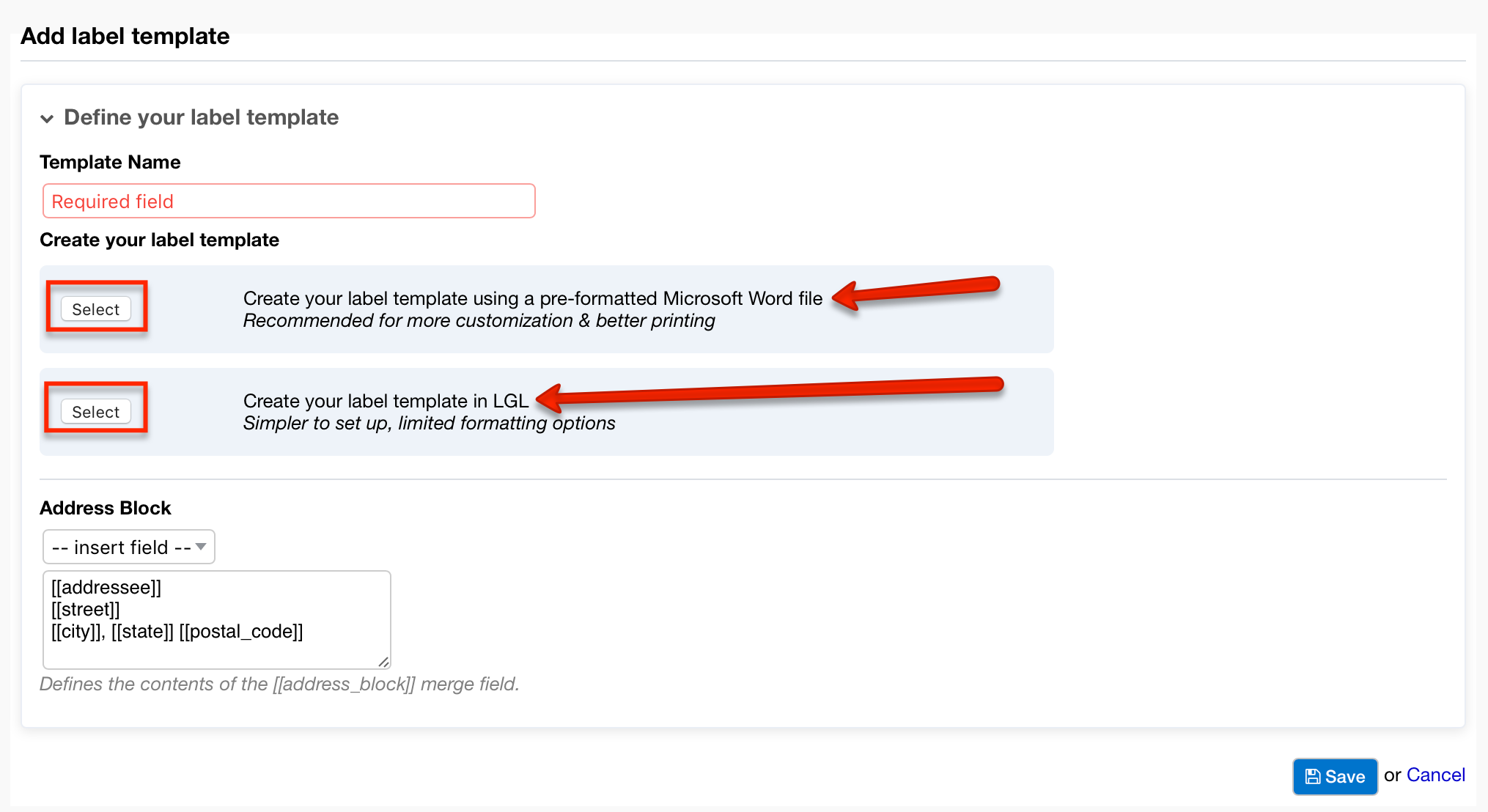1488x812 pixels.
Task: Select Microsoft Word file template option
Action: tap(96, 309)
